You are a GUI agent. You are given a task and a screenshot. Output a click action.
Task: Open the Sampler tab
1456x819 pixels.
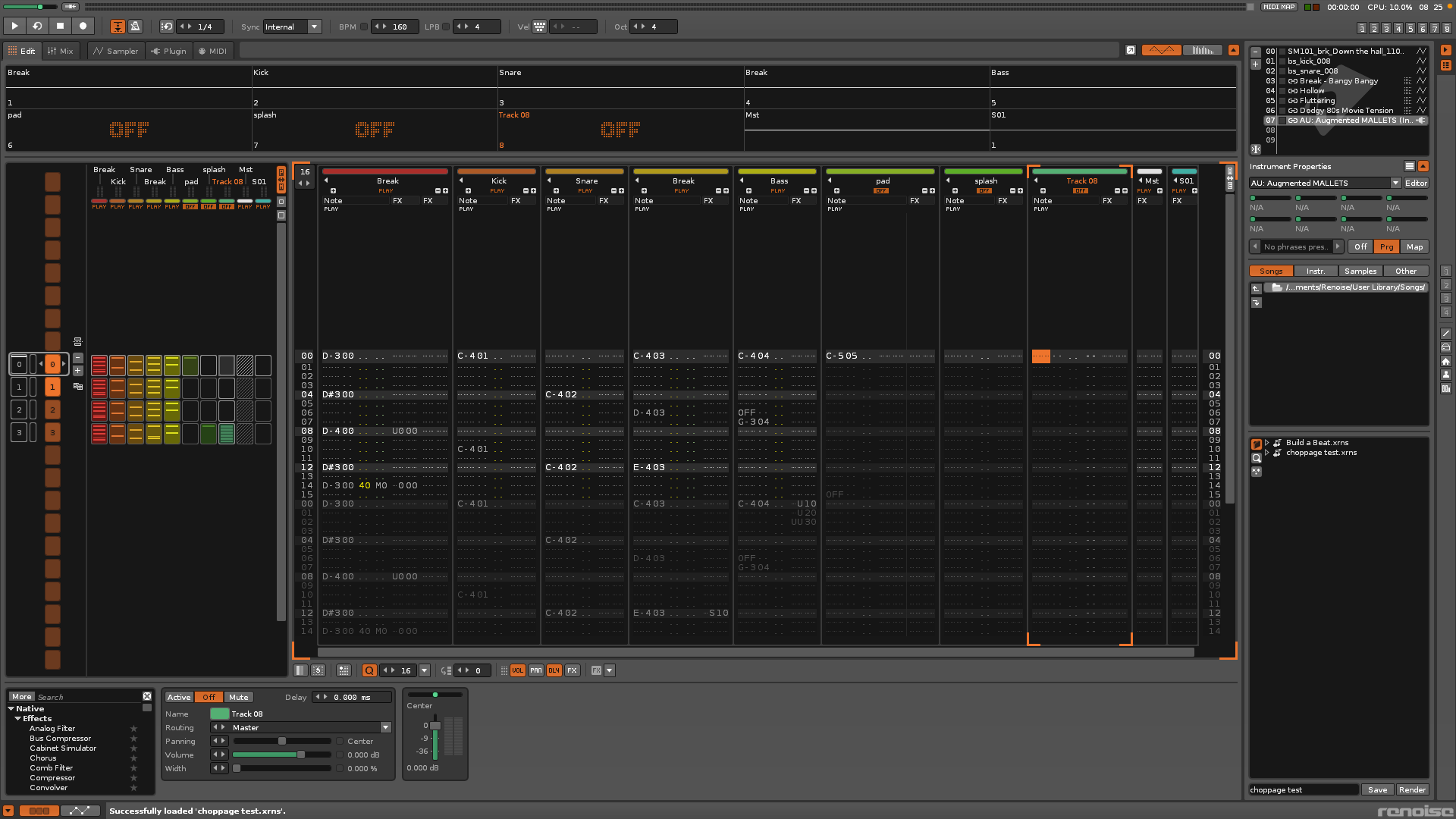[x=116, y=51]
